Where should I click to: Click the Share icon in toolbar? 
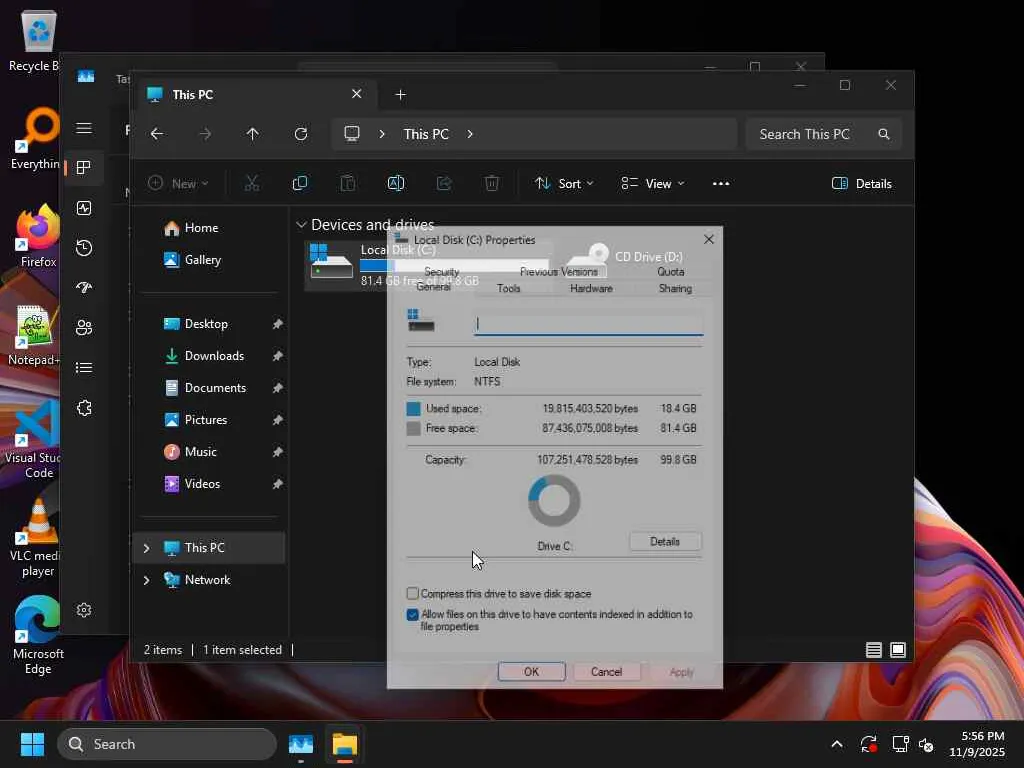click(444, 184)
